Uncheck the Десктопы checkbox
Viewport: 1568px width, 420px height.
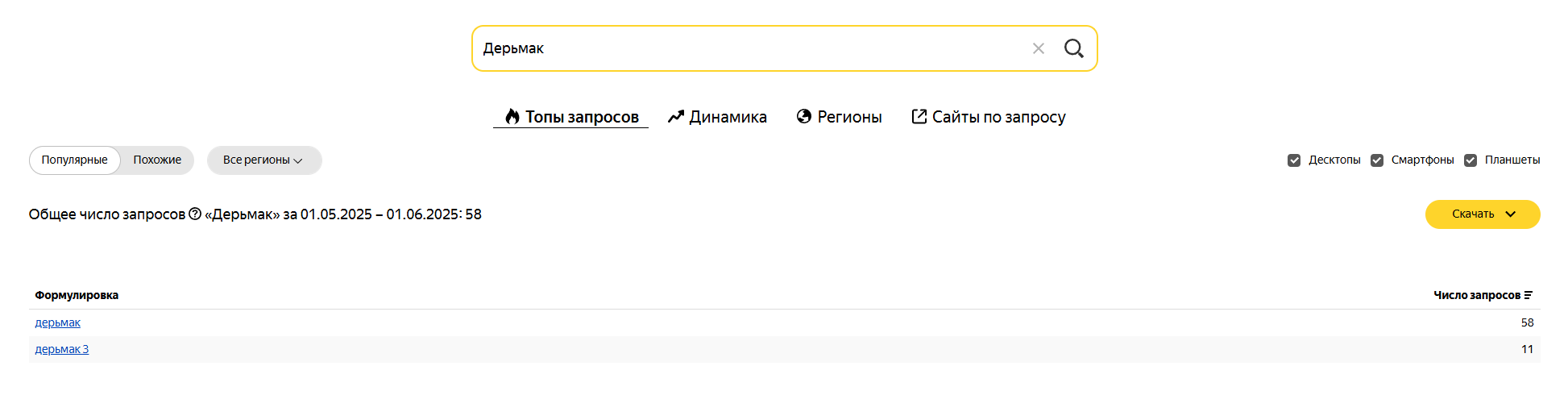pyautogui.click(x=1294, y=160)
